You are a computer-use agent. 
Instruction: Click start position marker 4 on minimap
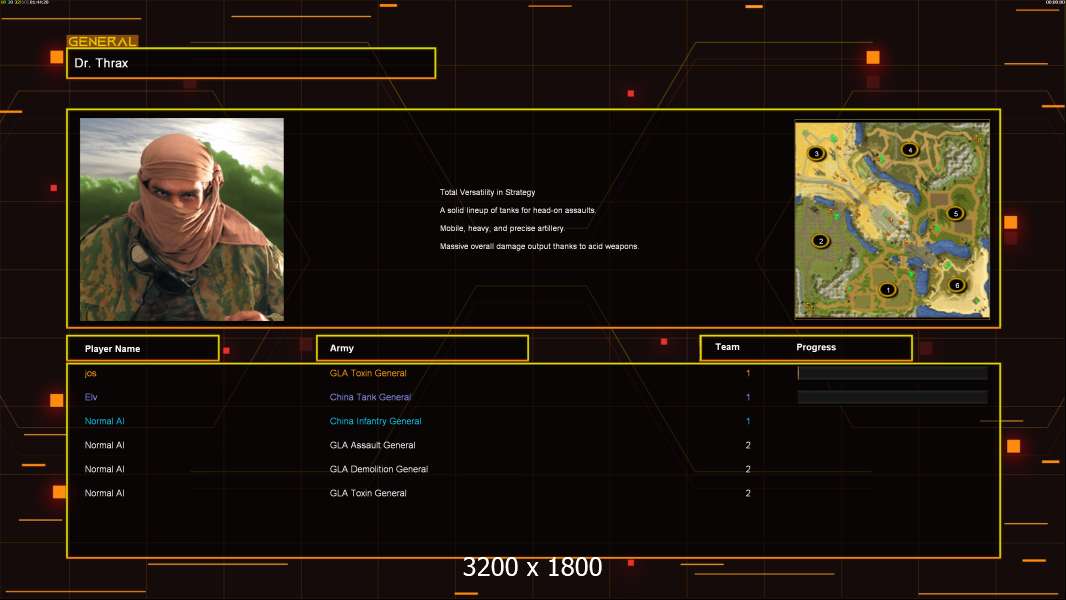[x=910, y=149]
